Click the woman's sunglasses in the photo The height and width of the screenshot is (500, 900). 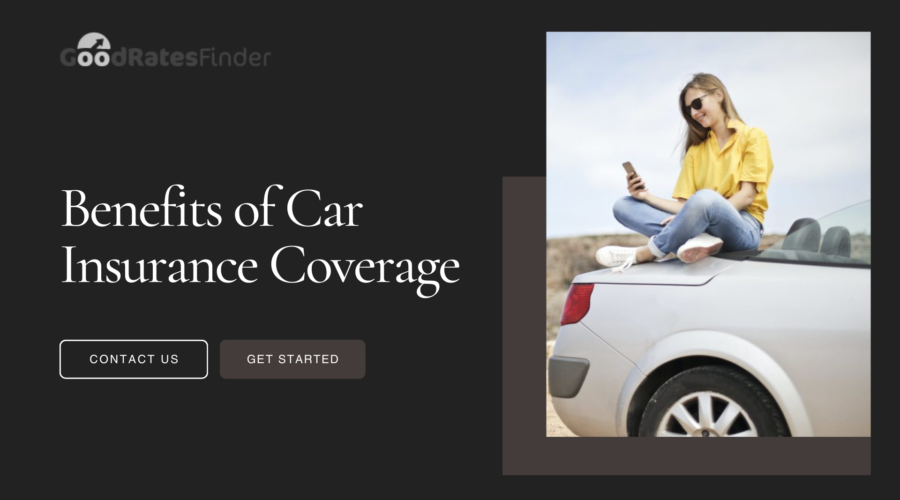[x=696, y=104]
